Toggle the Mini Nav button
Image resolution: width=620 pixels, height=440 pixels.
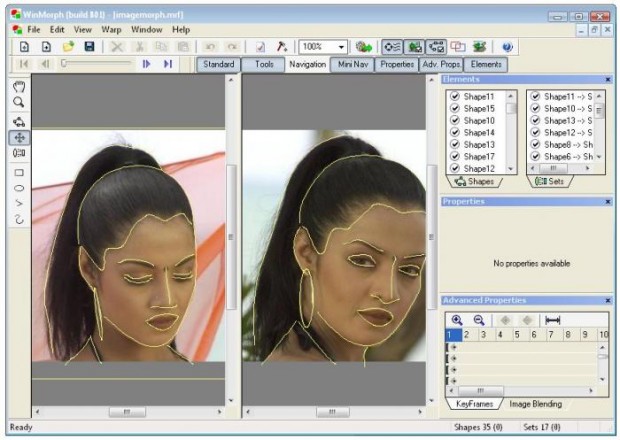352,64
